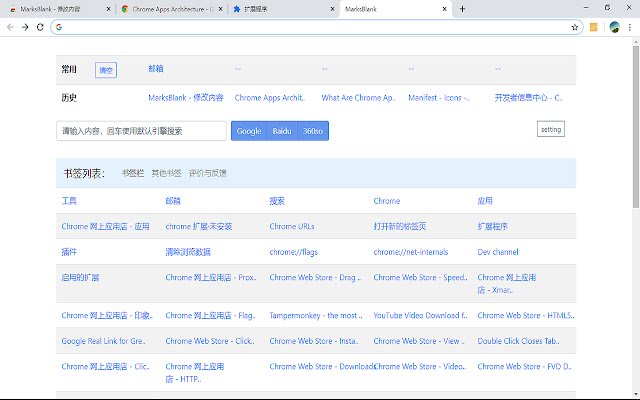
Task: Select the 书签栏 bookmark tab
Action: 133,173
